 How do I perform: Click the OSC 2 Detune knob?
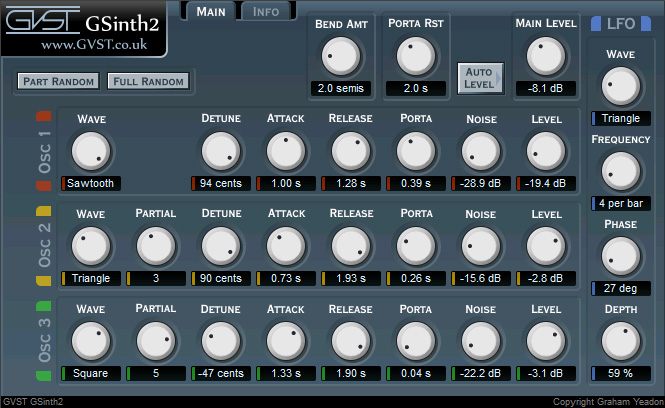click(221, 246)
